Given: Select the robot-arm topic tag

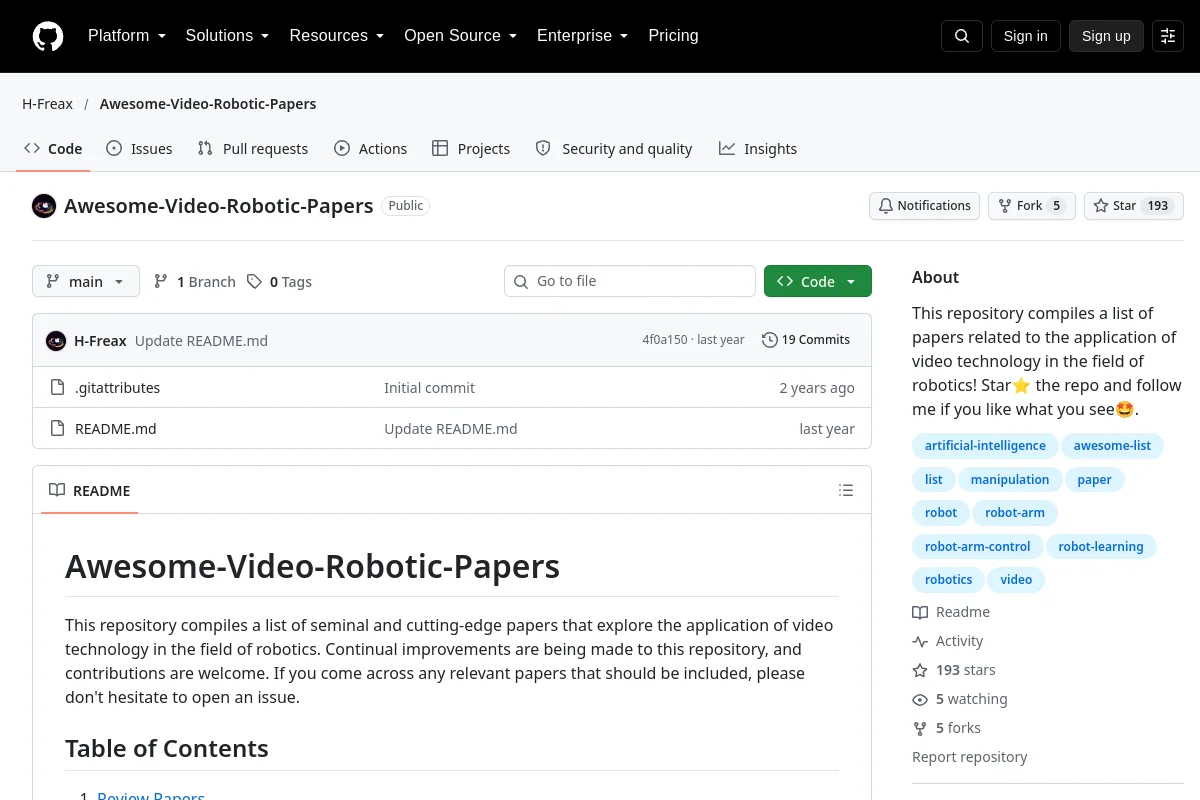Looking at the screenshot, I should [x=1014, y=513].
